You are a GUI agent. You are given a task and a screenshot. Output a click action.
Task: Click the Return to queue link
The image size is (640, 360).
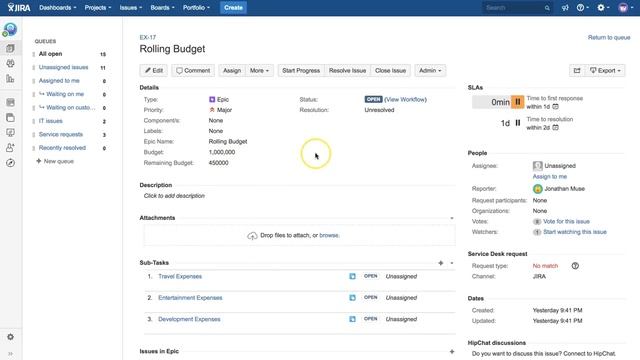[x=609, y=37]
